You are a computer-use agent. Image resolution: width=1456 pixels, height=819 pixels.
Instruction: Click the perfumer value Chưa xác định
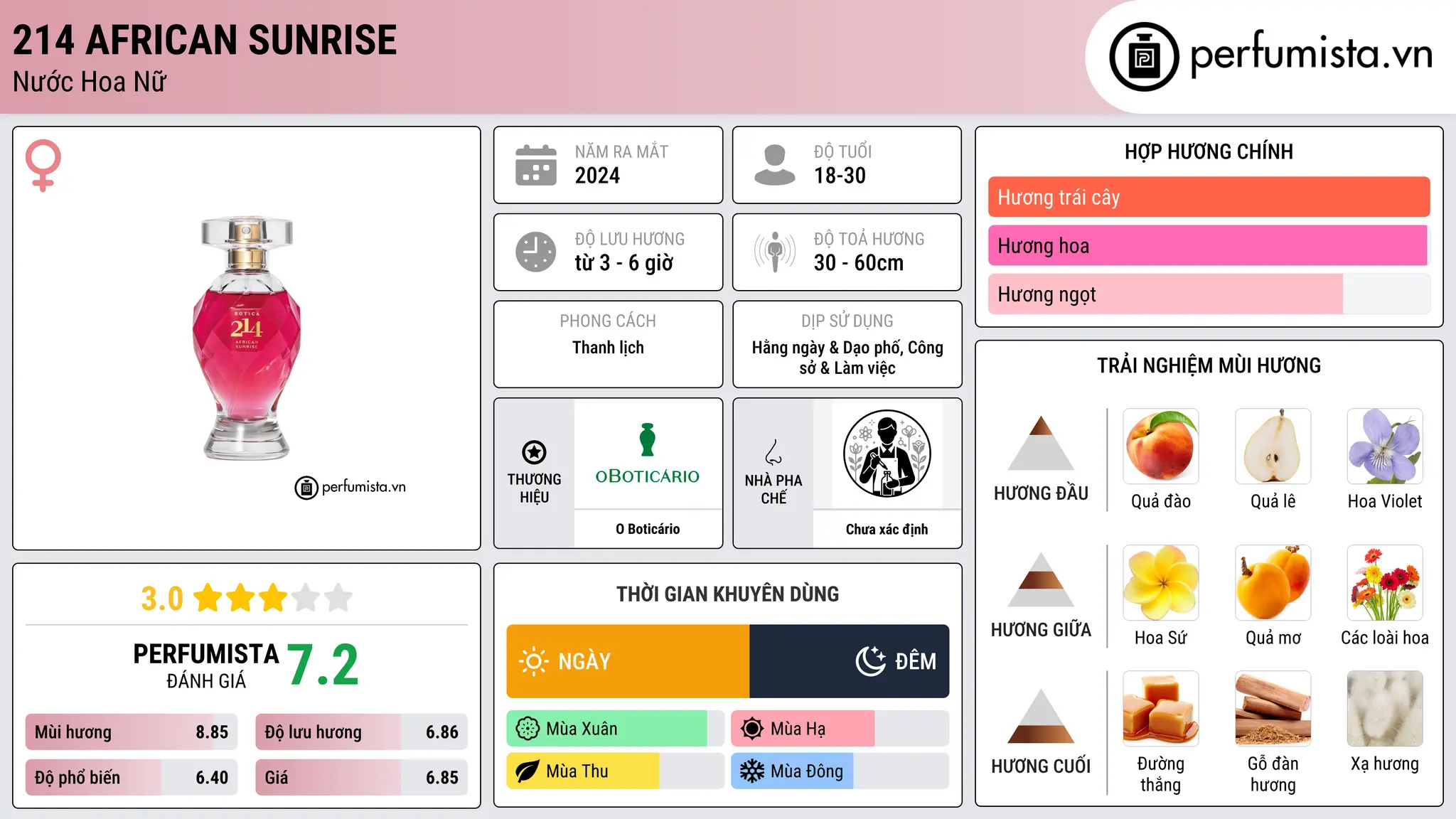pyautogui.click(x=887, y=529)
